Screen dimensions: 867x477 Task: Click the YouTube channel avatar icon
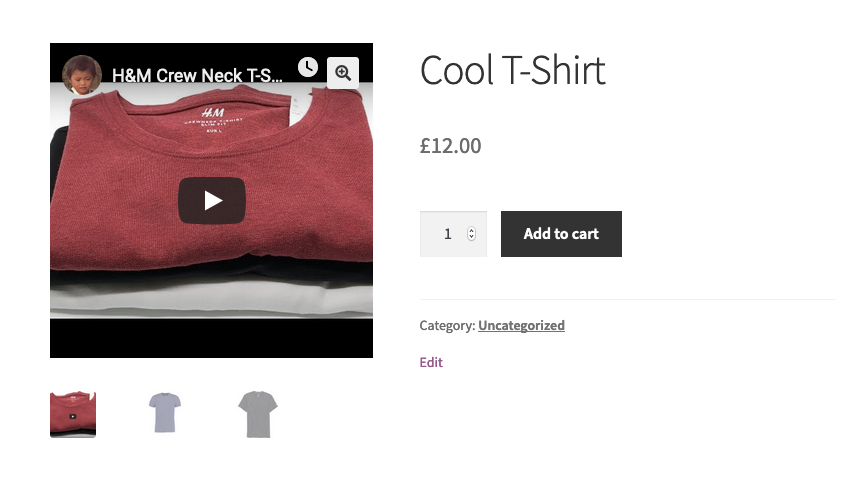[x=82, y=74]
